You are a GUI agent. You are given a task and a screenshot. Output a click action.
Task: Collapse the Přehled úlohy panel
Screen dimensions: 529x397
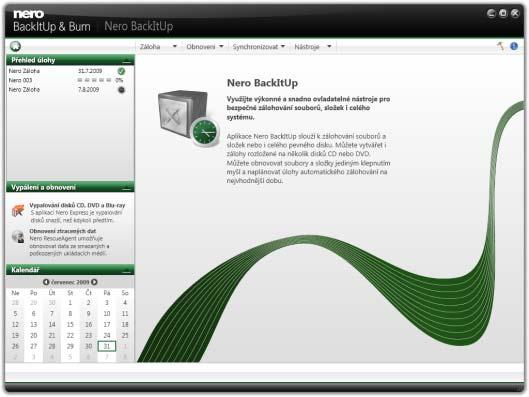(x=127, y=61)
